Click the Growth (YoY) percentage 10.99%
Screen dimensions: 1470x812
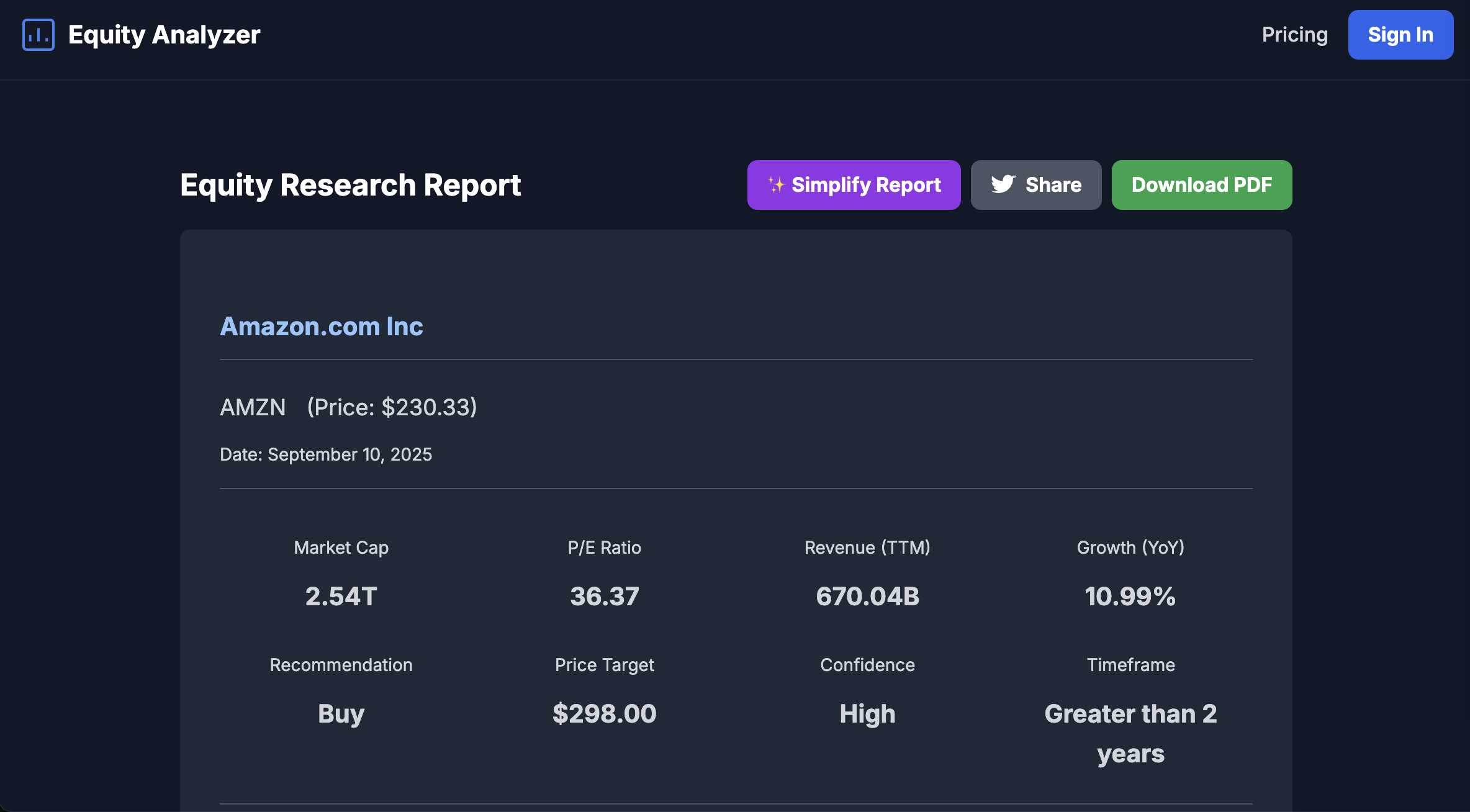click(x=1130, y=595)
